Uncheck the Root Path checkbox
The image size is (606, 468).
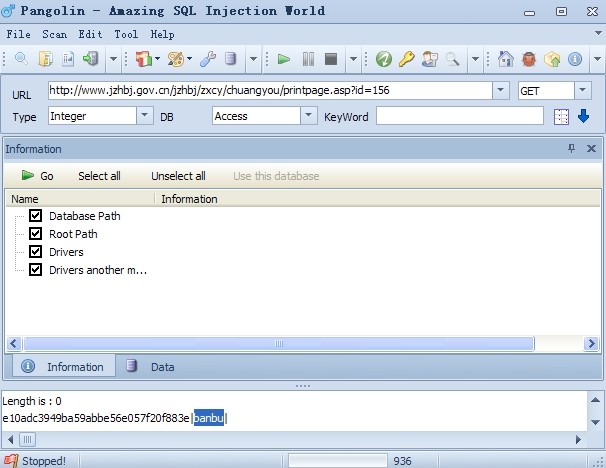pyautogui.click(x=36, y=233)
